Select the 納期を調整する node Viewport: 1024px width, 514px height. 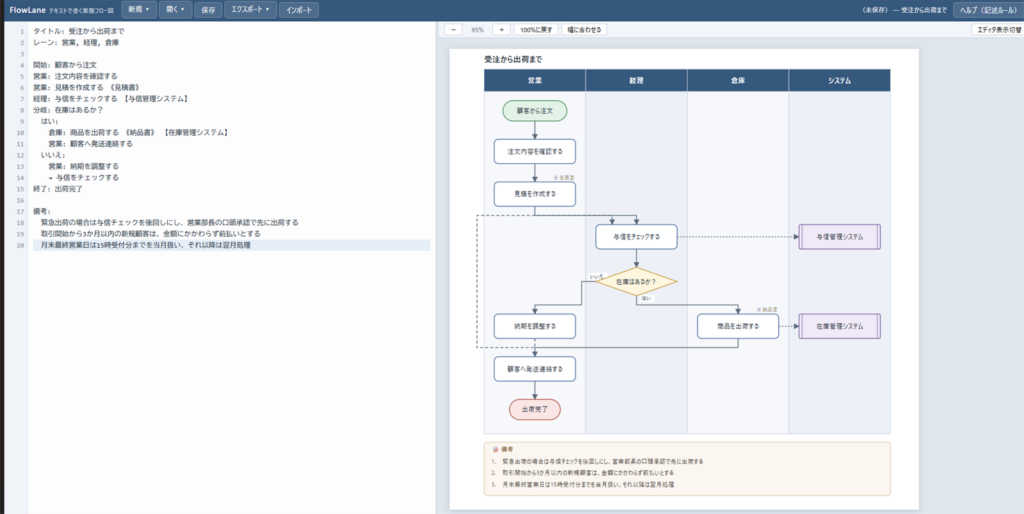coord(535,326)
